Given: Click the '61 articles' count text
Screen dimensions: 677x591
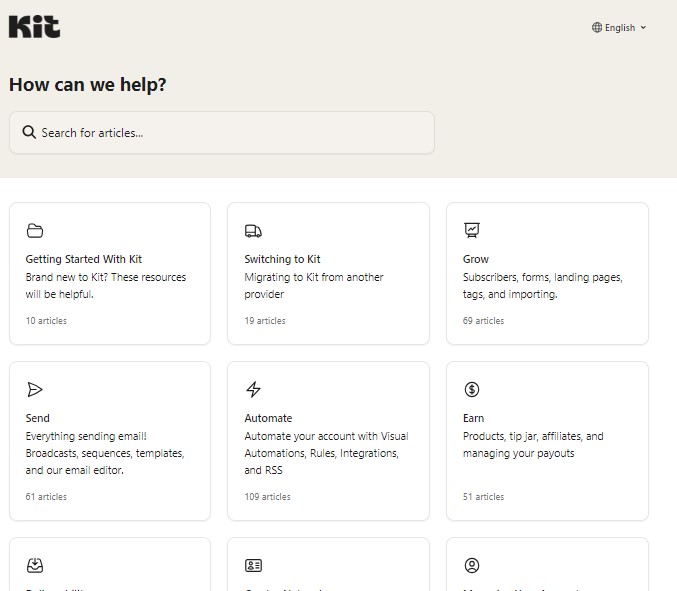Looking at the screenshot, I should [46, 496].
